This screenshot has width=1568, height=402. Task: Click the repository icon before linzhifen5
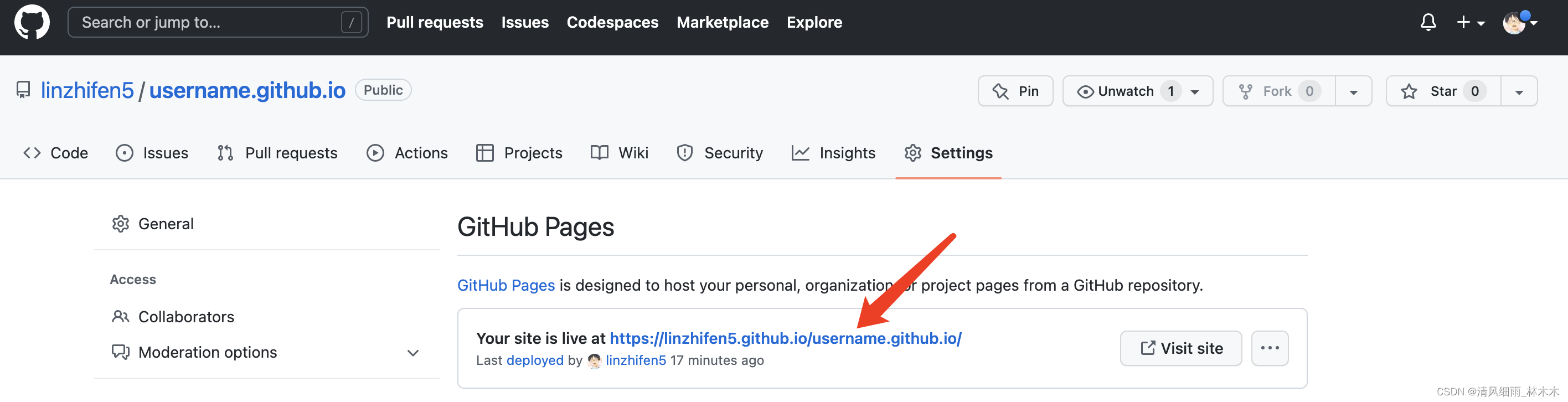23,90
